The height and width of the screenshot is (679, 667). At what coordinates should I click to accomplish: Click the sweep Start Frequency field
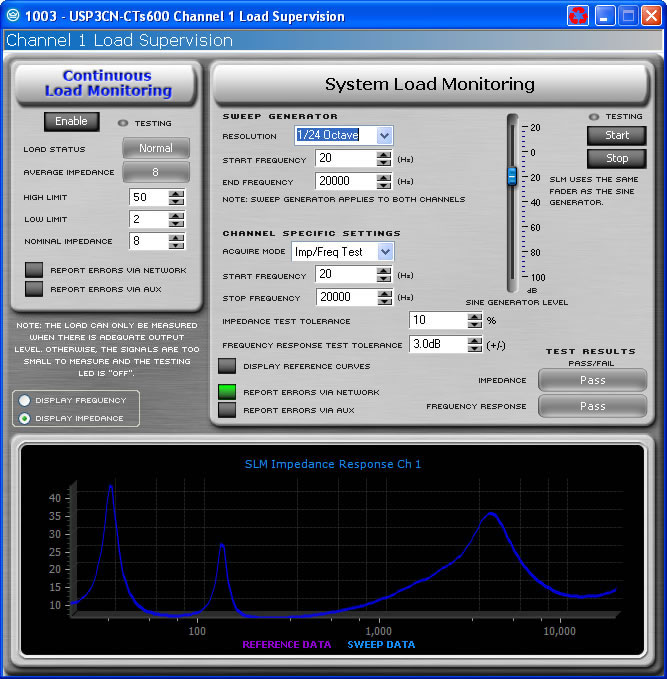(x=346, y=158)
